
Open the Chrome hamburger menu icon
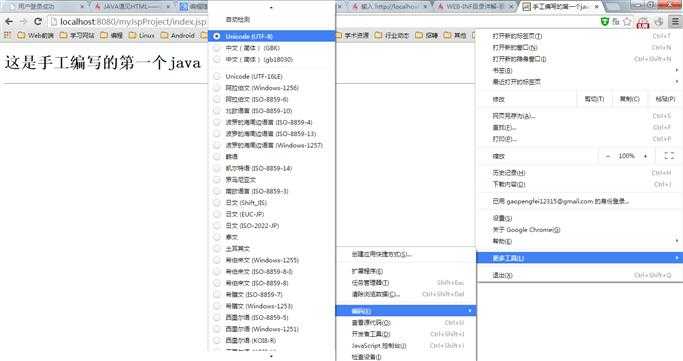(x=675, y=21)
